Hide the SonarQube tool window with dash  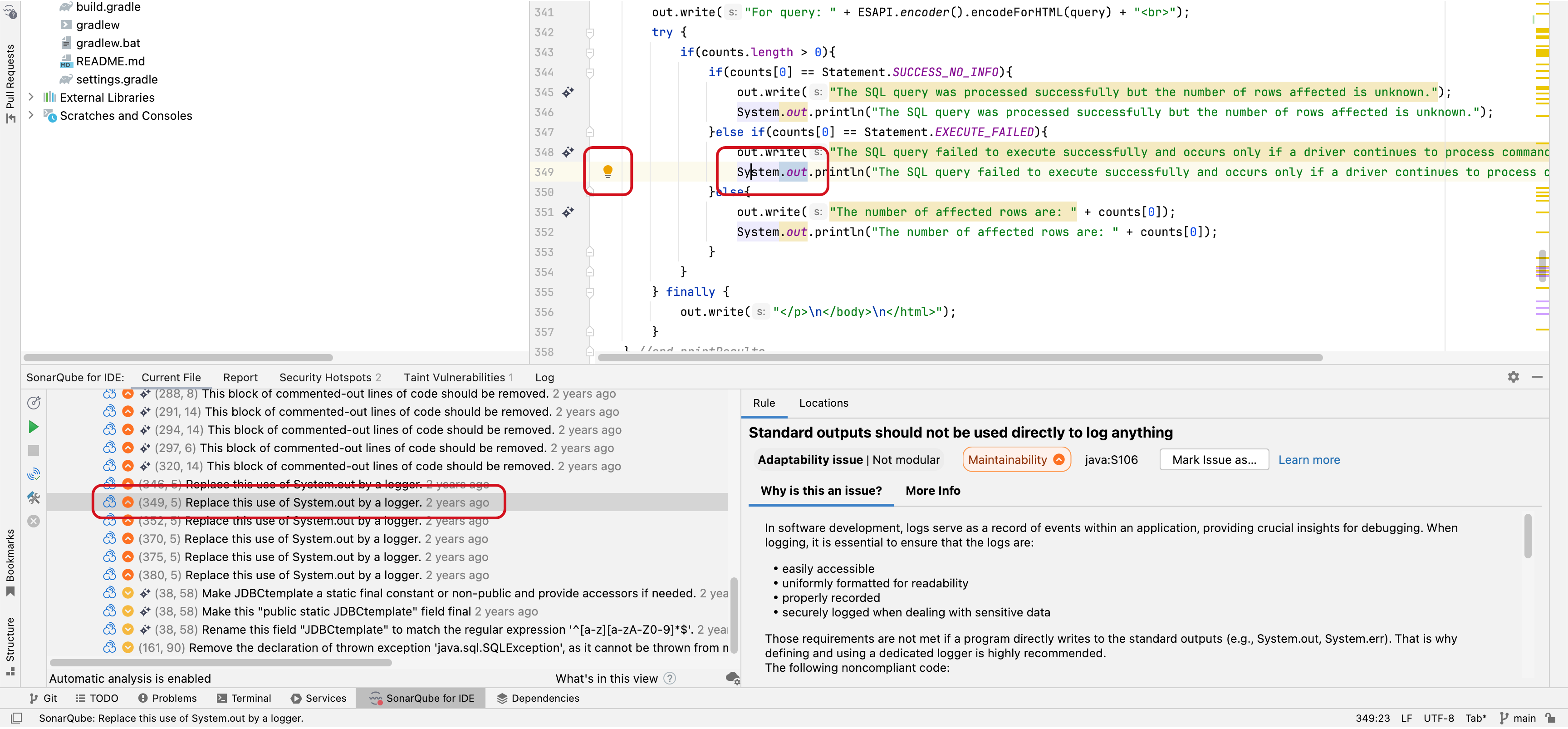click(x=1537, y=377)
